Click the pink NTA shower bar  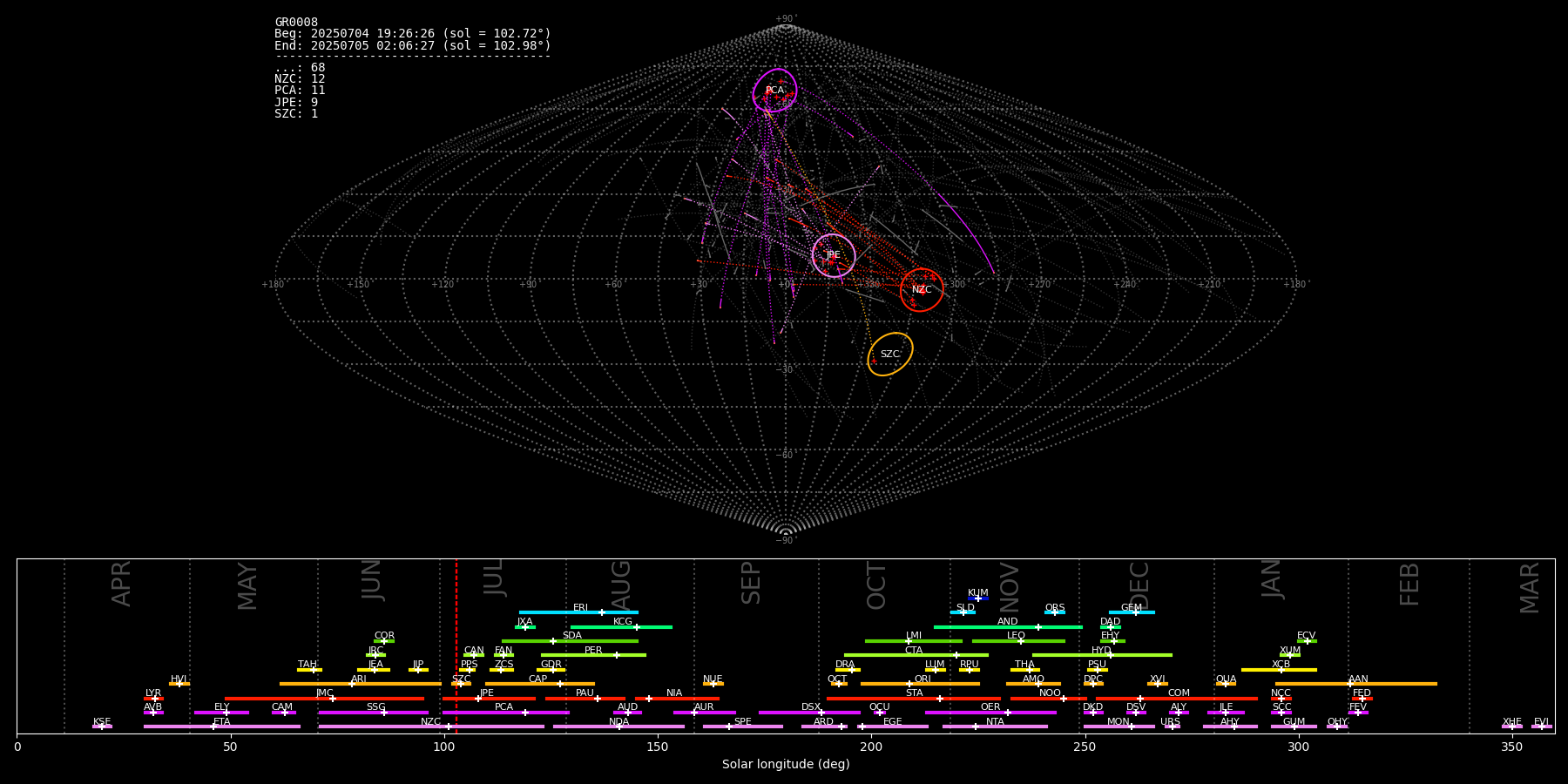point(995,727)
